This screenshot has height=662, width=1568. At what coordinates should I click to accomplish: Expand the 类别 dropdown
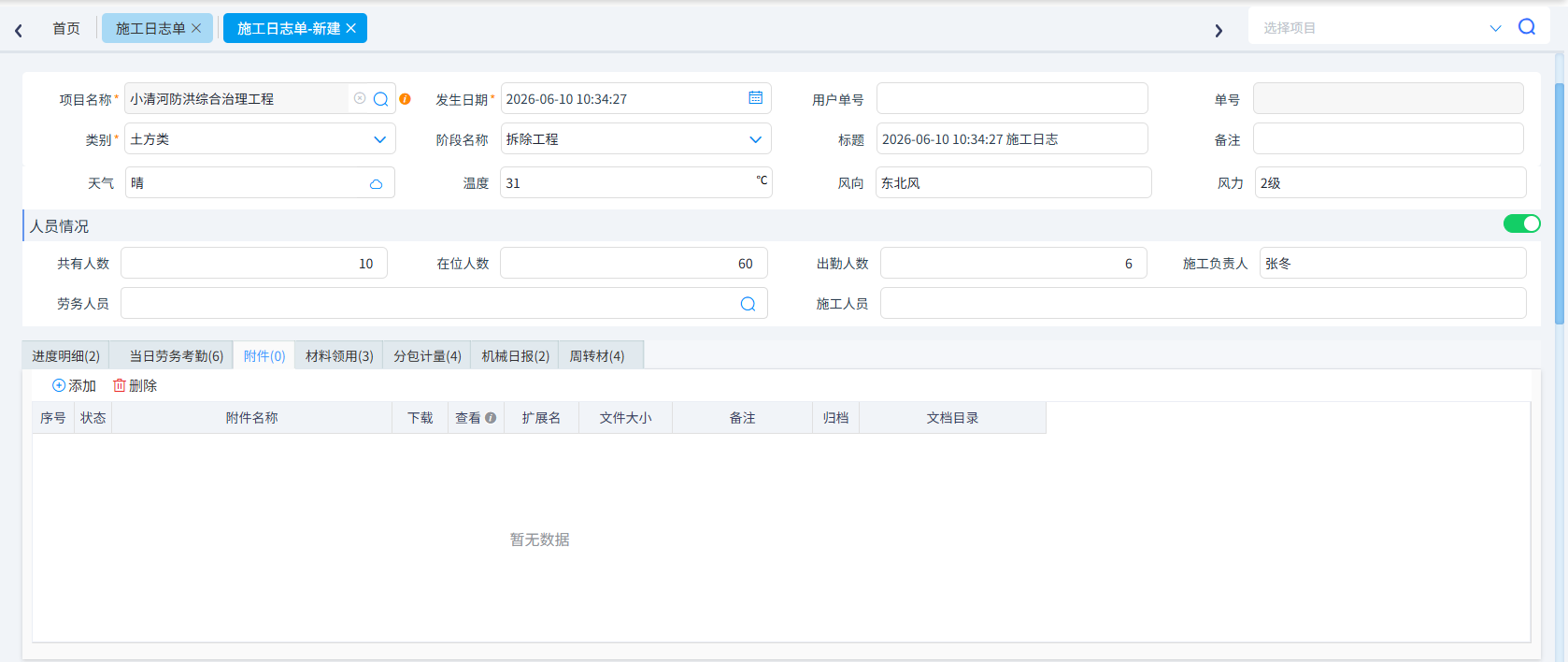[x=379, y=139]
